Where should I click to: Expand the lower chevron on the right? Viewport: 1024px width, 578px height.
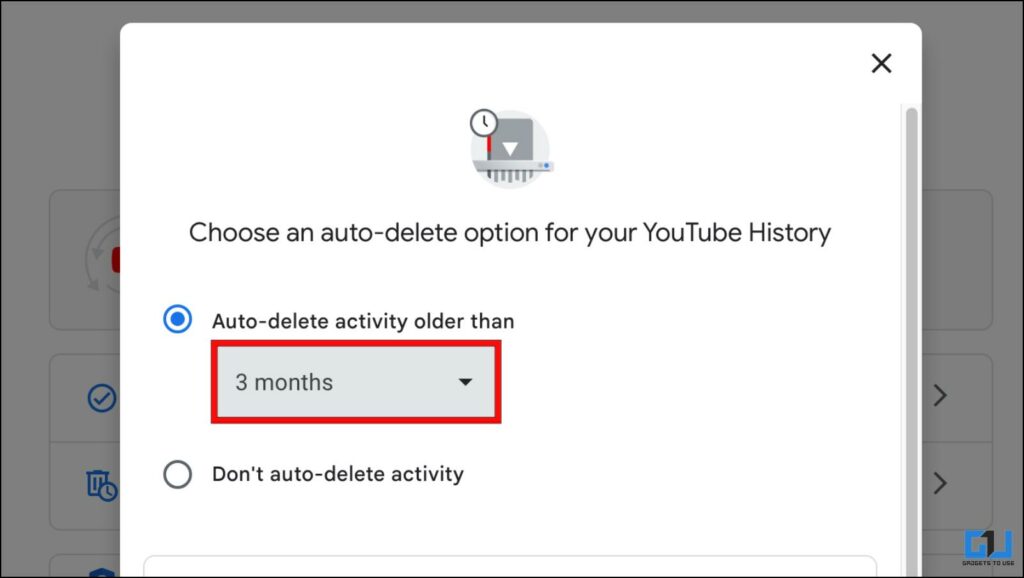pyautogui.click(x=940, y=483)
